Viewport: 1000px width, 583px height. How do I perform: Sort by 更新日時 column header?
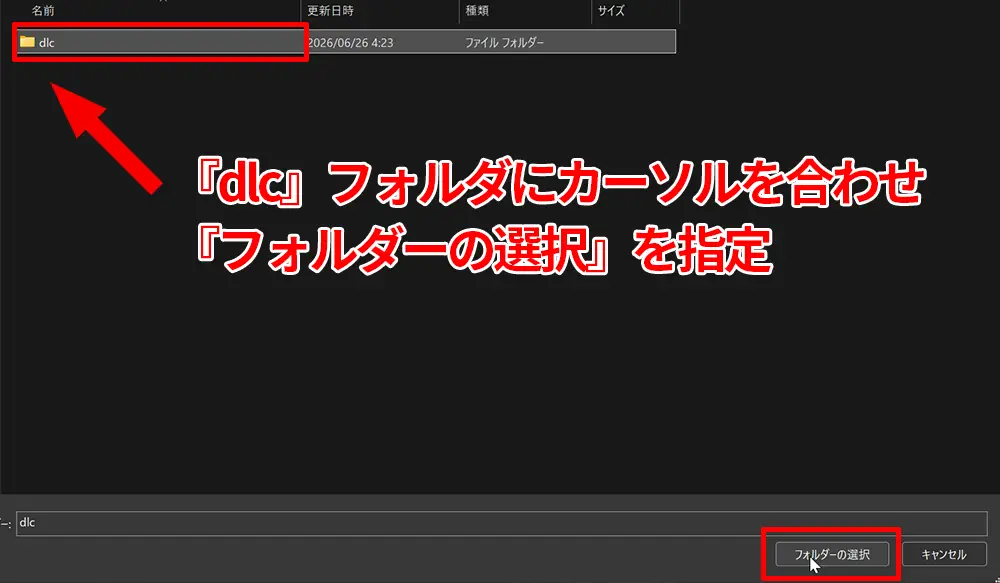tap(330, 11)
